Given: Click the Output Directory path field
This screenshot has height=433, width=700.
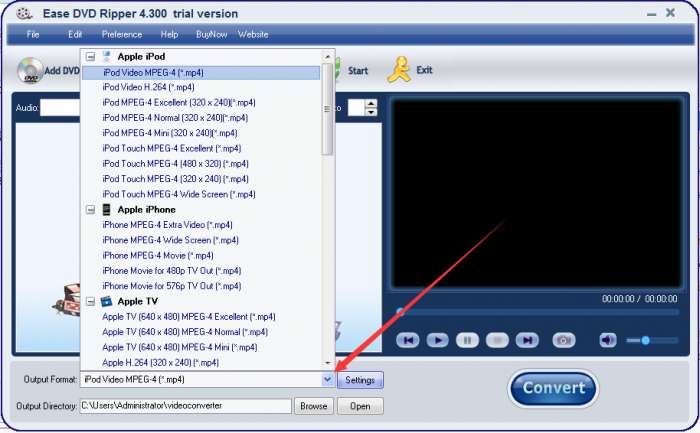Looking at the screenshot, I should click(186, 406).
